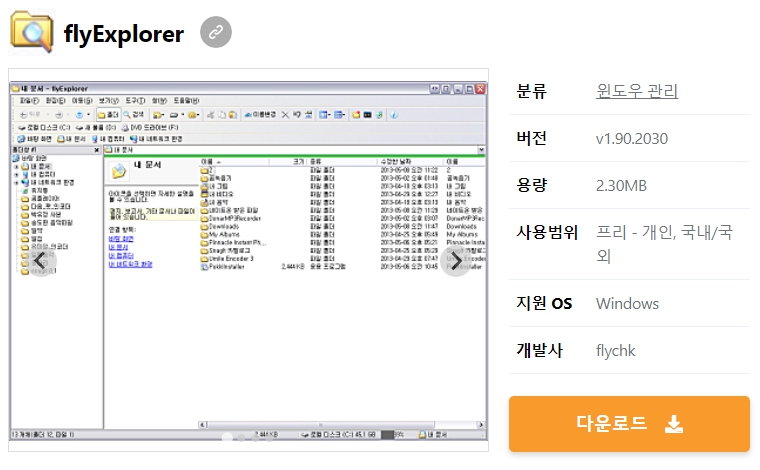Select the 곰플레이어 folder in the tree
Image resolution: width=760 pixels, height=470 pixels.
pyautogui.click(x=40, y=199)
